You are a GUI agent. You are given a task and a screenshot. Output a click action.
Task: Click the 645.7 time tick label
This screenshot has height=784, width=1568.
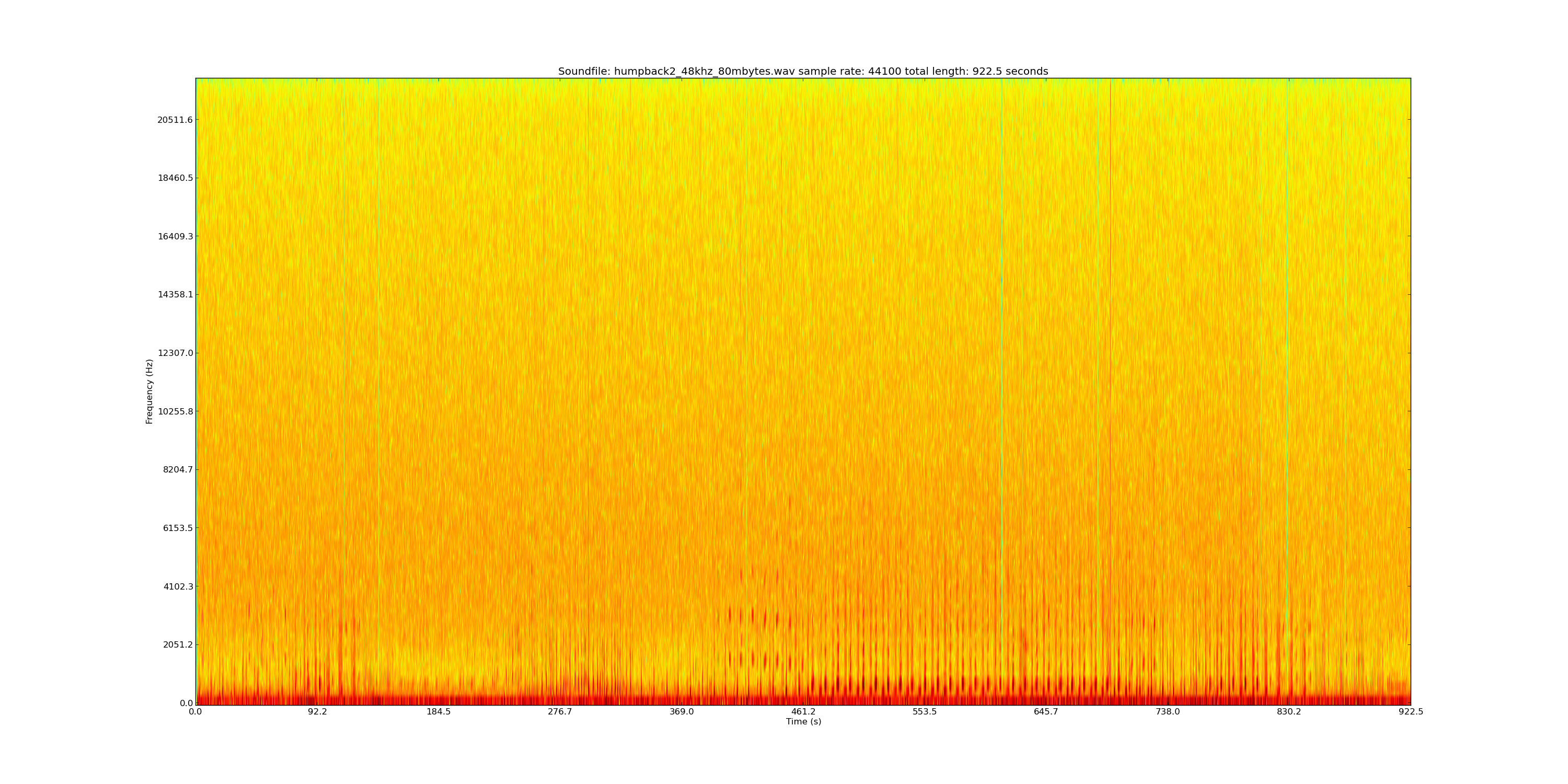pyautogui.click(x=1046, y=711)
